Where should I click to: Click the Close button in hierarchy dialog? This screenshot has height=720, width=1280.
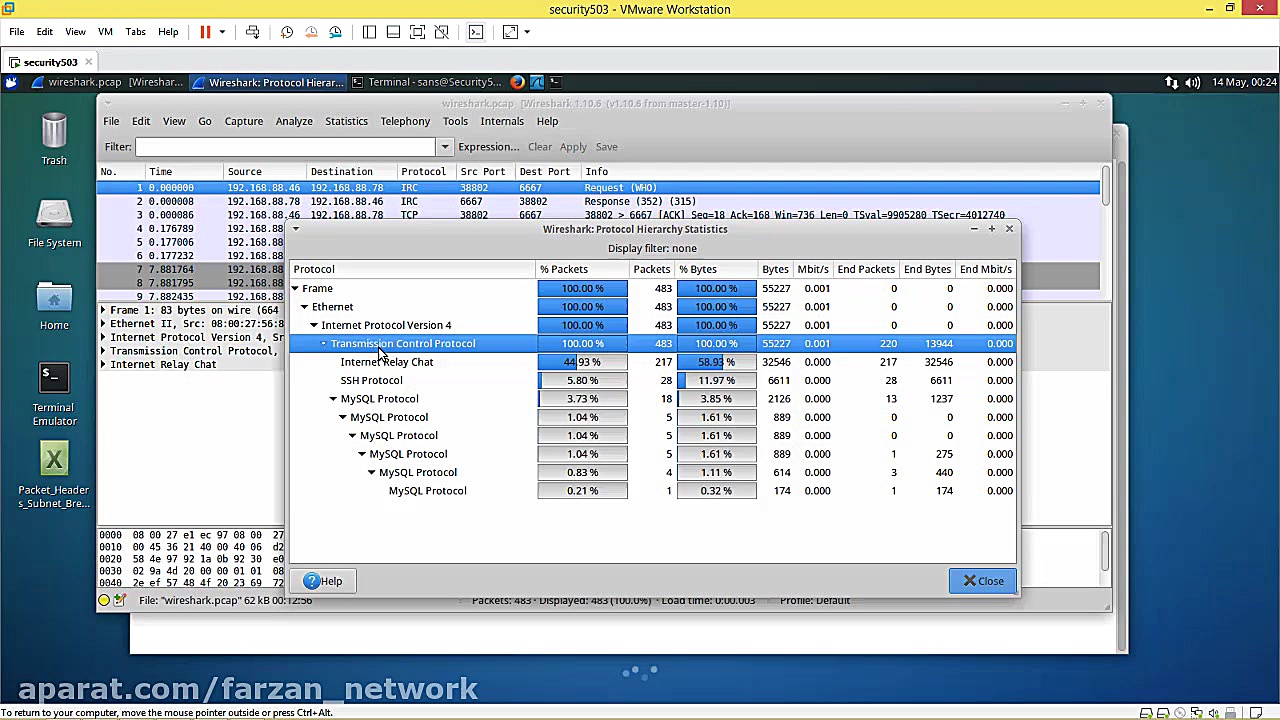point(983,581)
